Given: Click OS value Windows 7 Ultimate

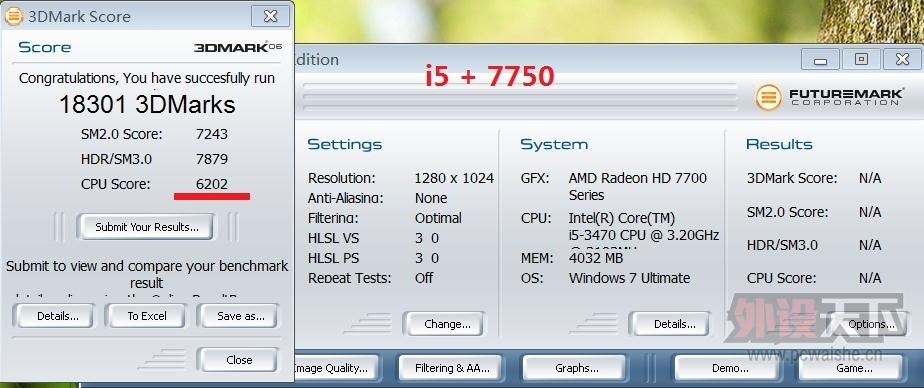Looking at the screenshot, I should tap(629, 278).
